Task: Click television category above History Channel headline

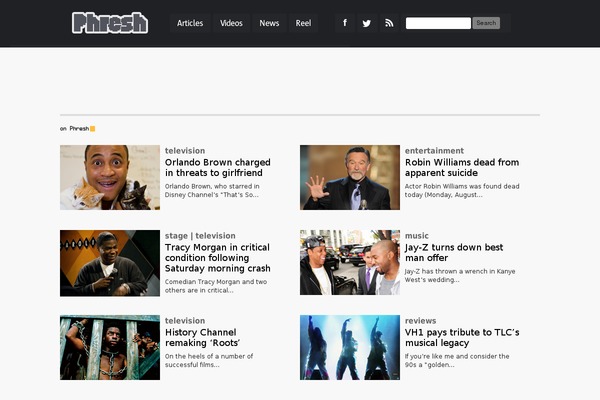Action: 185,320
